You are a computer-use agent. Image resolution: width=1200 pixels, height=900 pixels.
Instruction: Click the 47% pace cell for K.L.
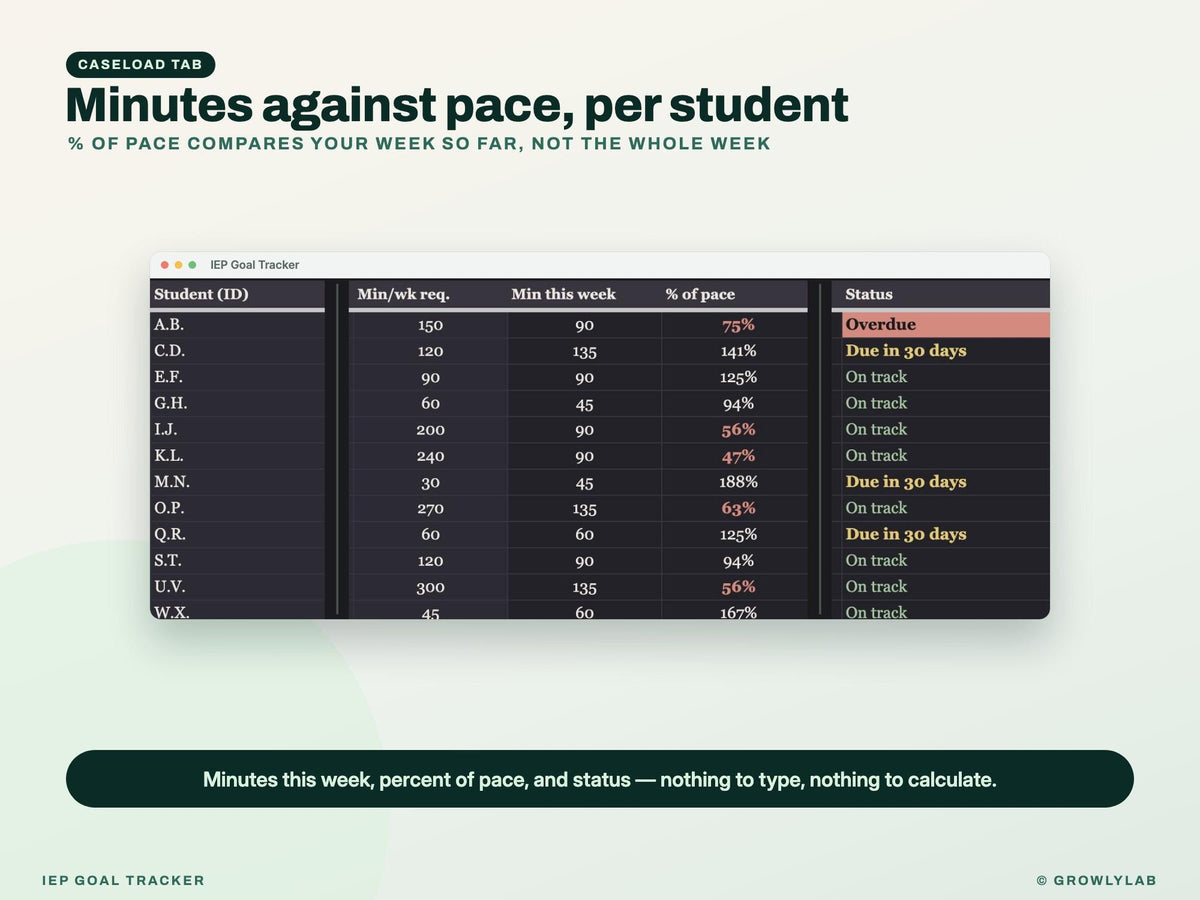point(734,455)
